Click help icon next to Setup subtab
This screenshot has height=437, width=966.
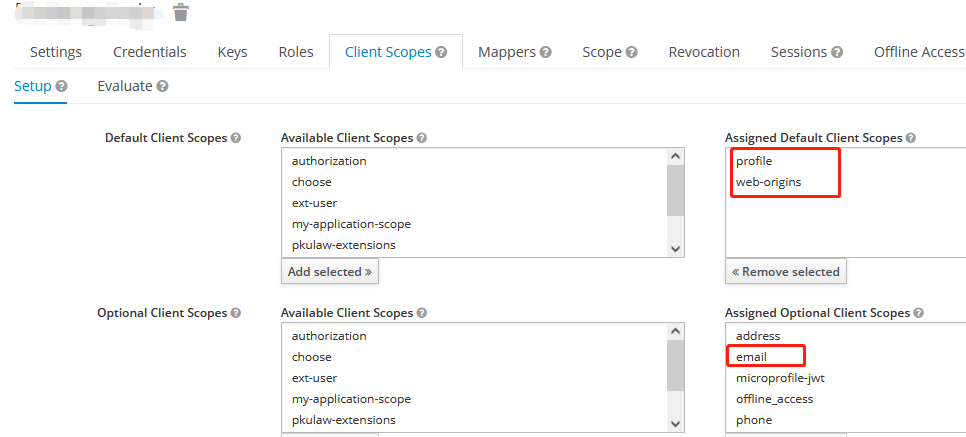(x=62, y=87)
